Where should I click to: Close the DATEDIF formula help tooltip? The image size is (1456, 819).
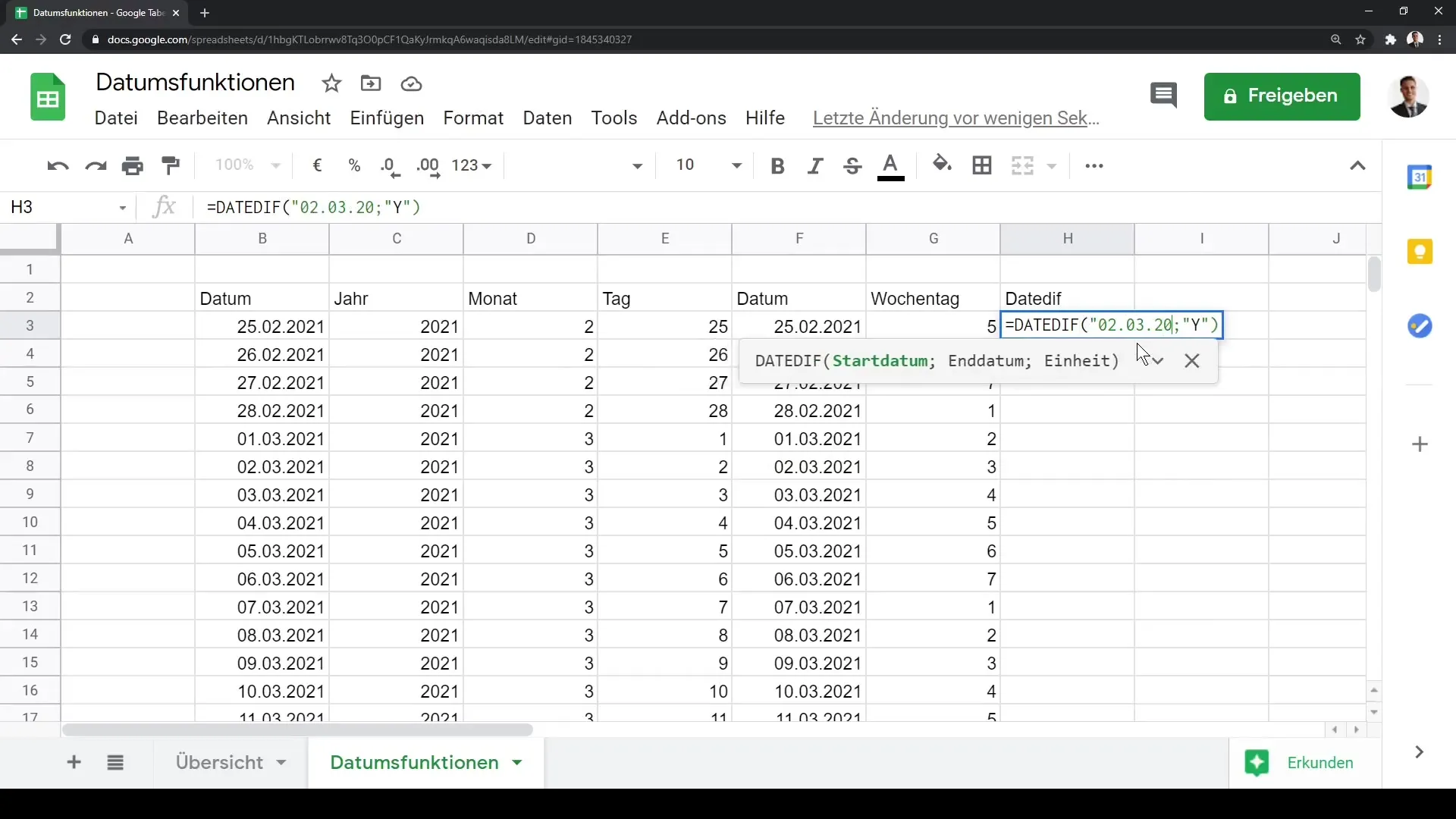[1192, 361]
